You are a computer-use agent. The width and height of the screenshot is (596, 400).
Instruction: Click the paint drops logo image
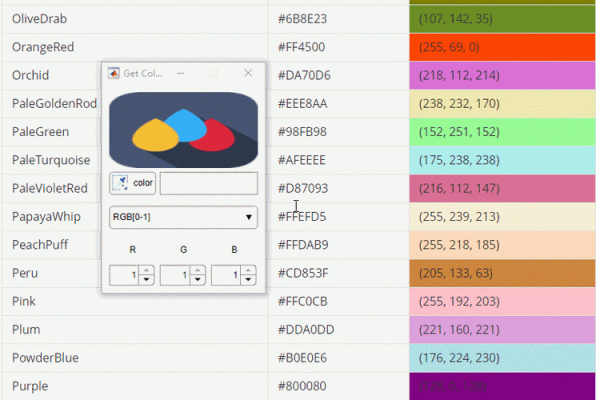tap(183, 130)
